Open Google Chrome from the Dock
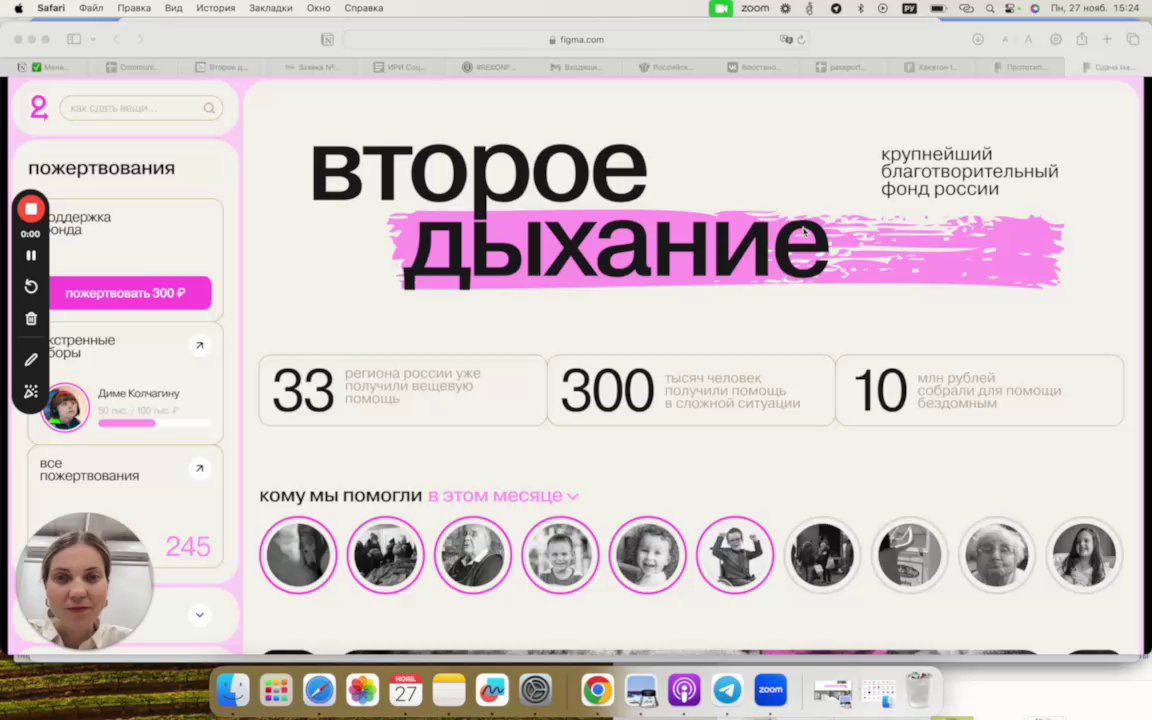This screenshot has width=1152, height=720. (x=597, y=690)
